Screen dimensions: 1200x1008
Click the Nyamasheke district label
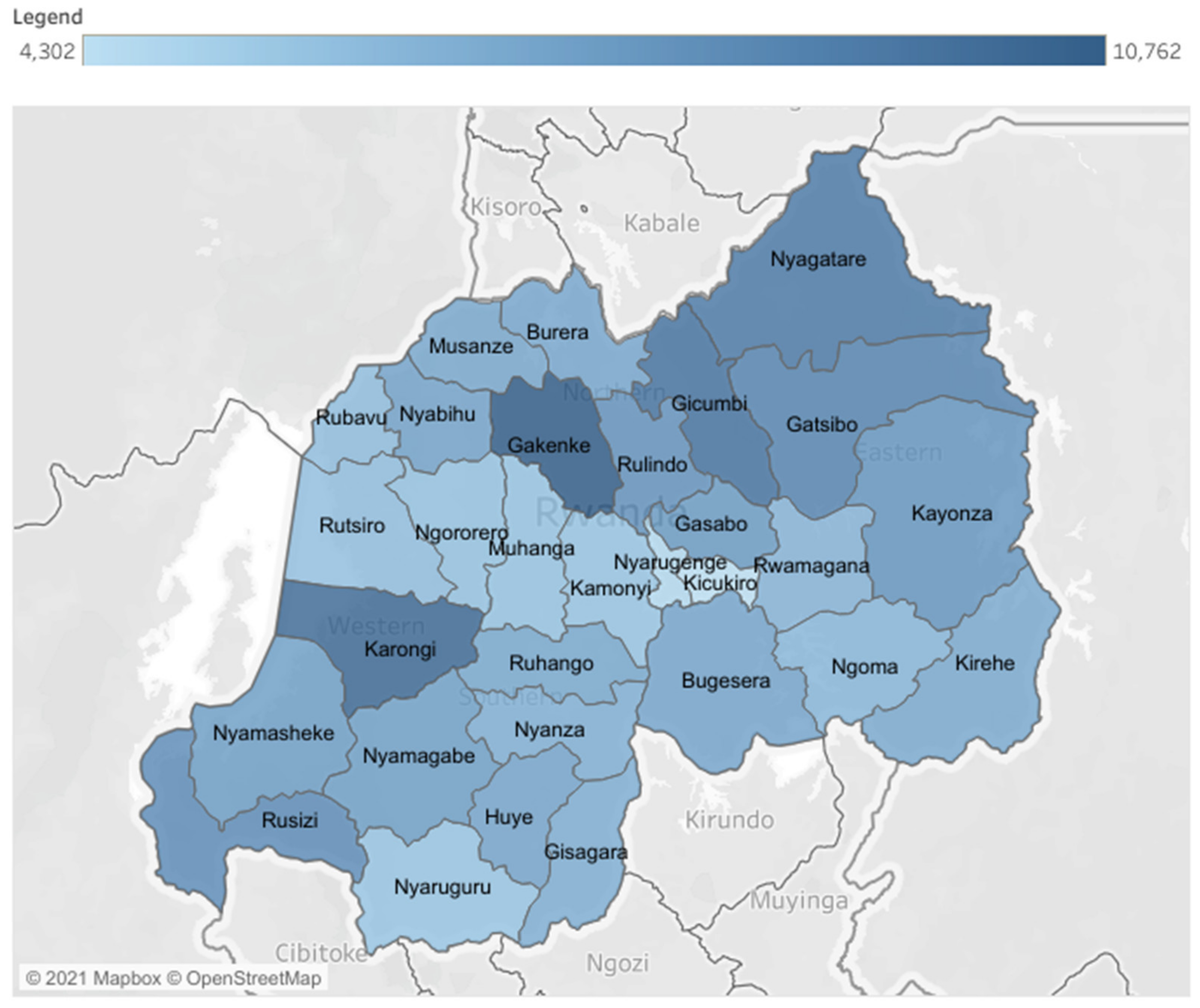point(273,733)
